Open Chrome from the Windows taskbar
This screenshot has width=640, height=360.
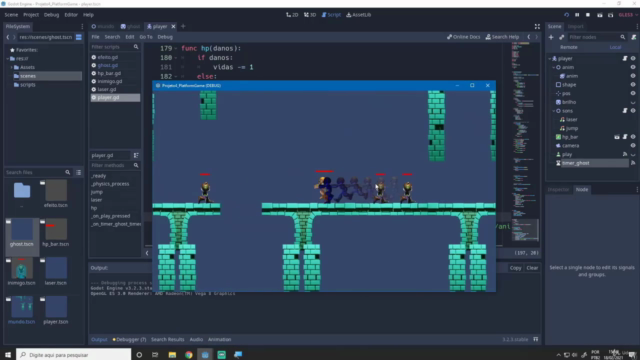click(189, 355)
